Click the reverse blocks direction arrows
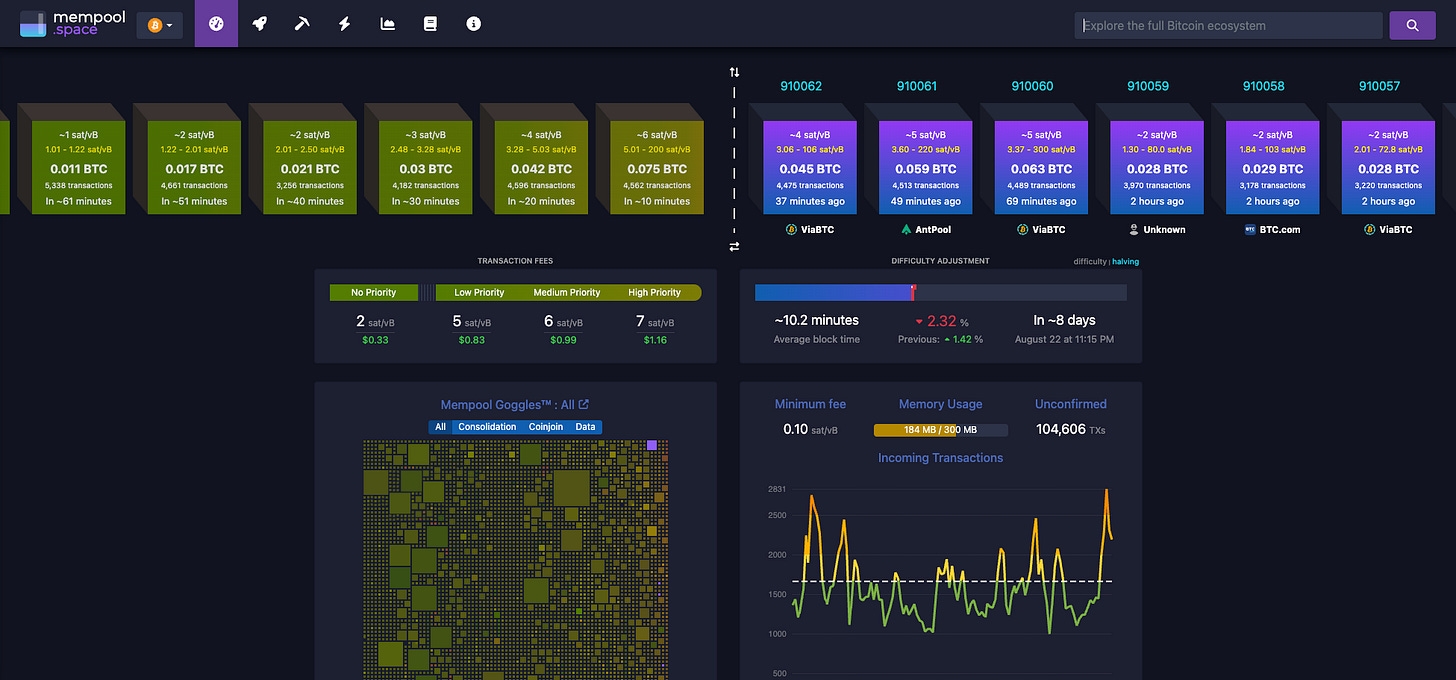 733,245
